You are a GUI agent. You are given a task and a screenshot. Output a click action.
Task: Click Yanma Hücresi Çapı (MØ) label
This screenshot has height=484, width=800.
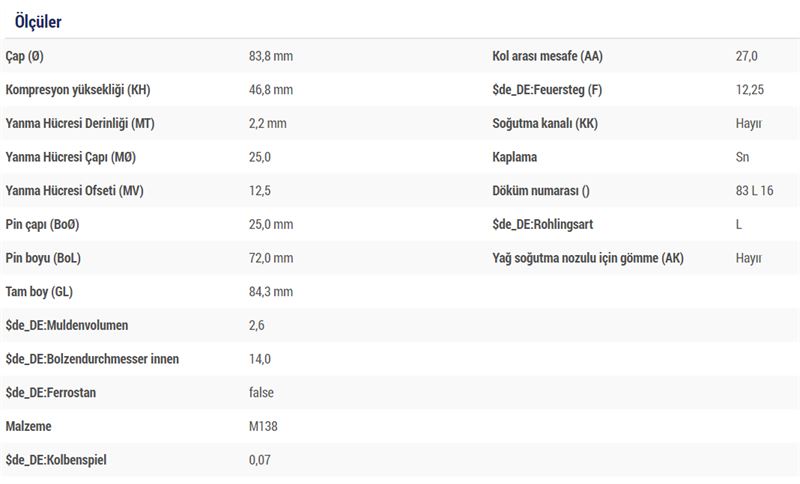pos(71,157)
